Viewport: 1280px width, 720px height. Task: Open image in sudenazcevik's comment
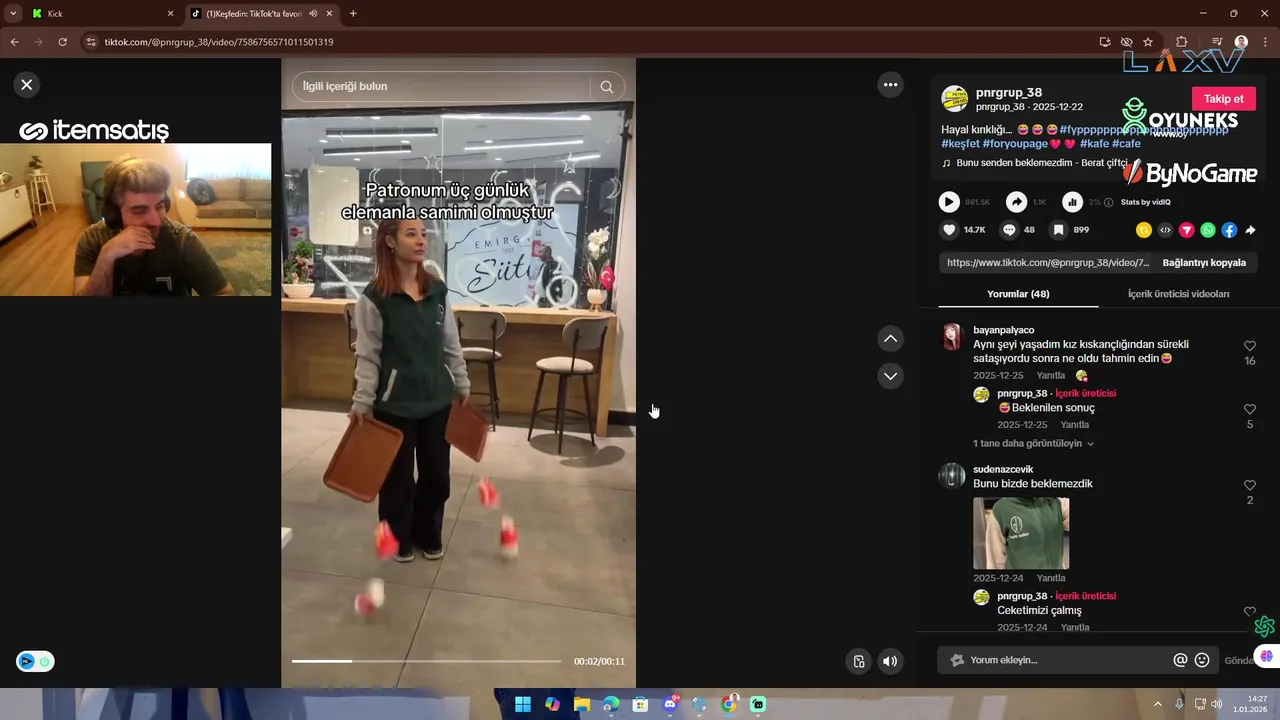(1021, 533)
